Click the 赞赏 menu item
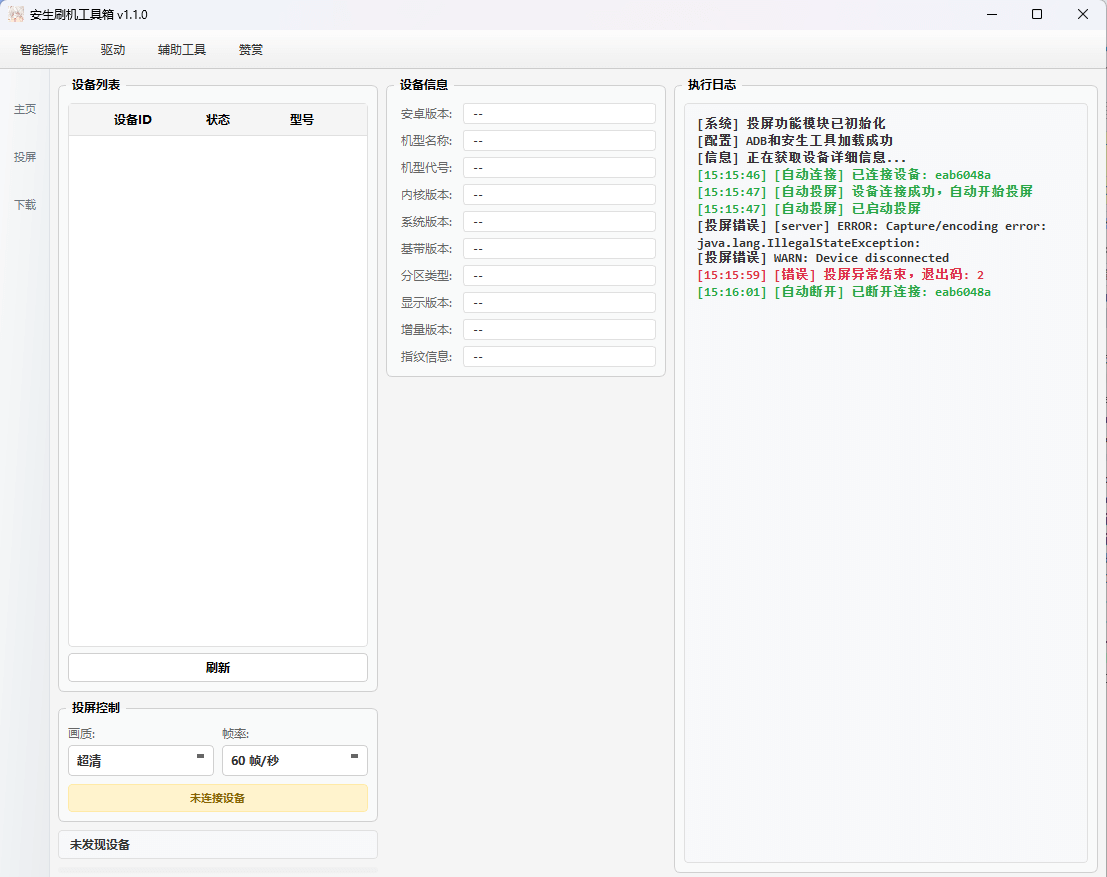 point(250,49)
